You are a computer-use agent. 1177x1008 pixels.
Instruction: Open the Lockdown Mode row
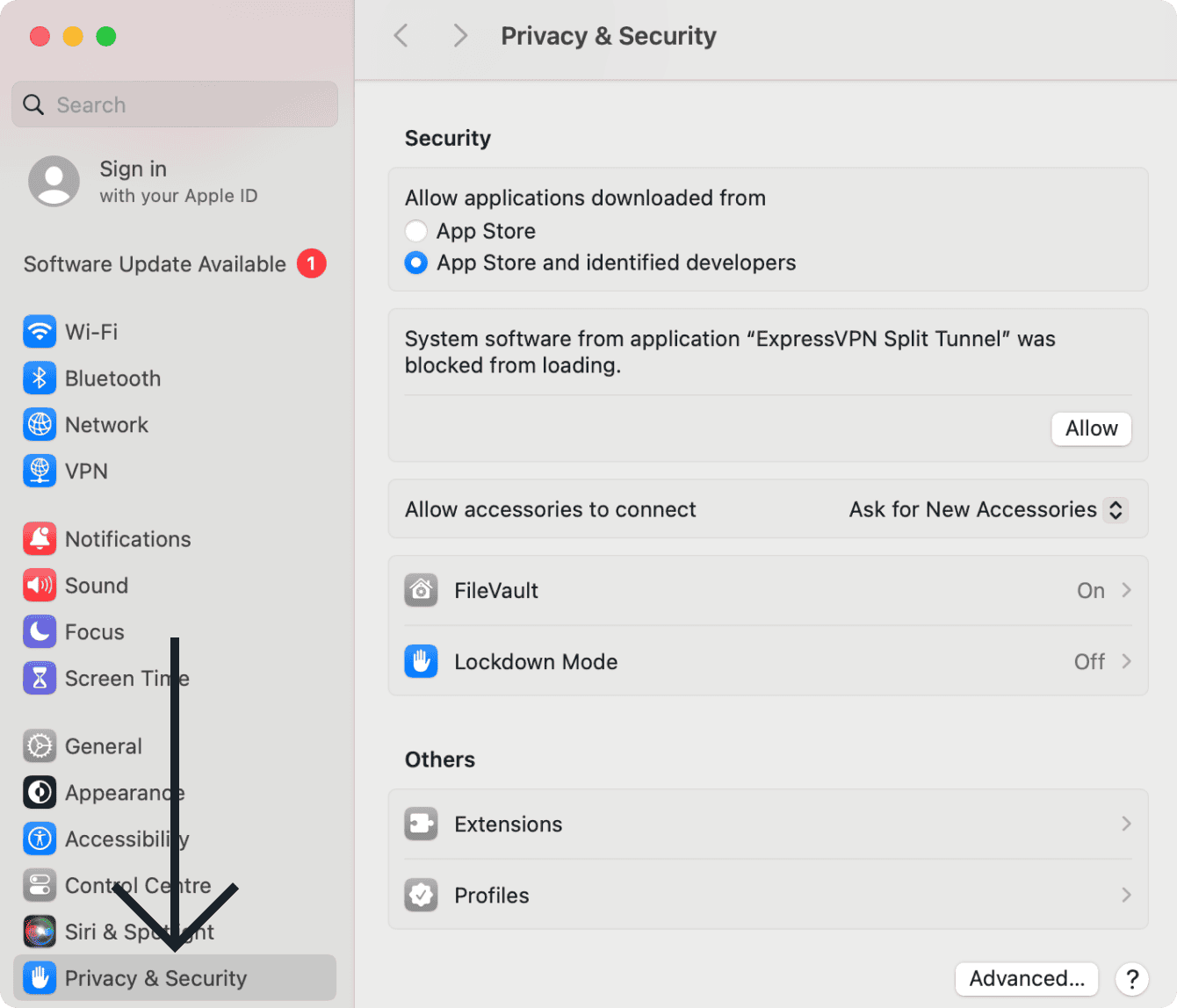click(768, 662)
